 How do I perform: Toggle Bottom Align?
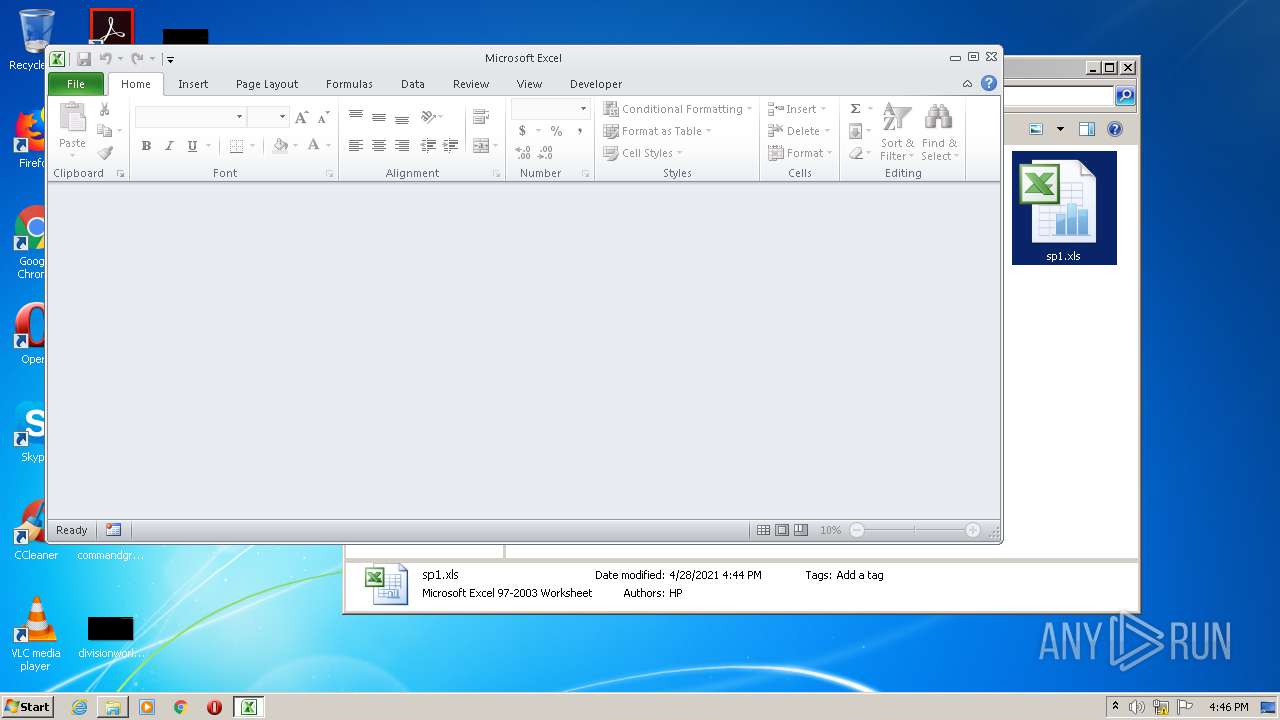(402, 117)
